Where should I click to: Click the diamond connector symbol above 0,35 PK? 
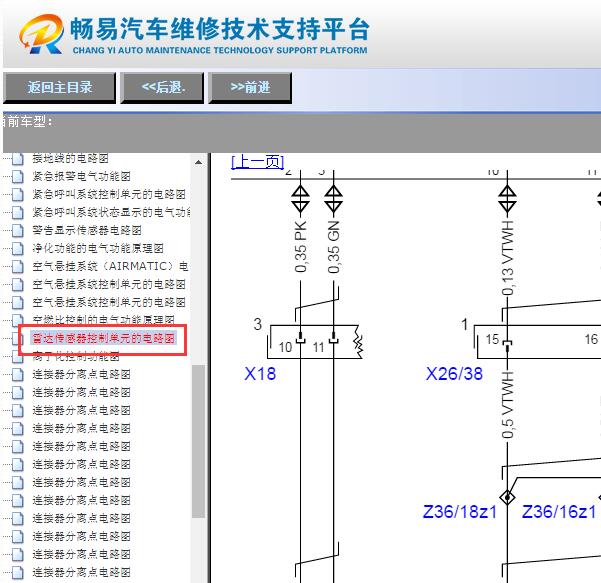[300, 199]
